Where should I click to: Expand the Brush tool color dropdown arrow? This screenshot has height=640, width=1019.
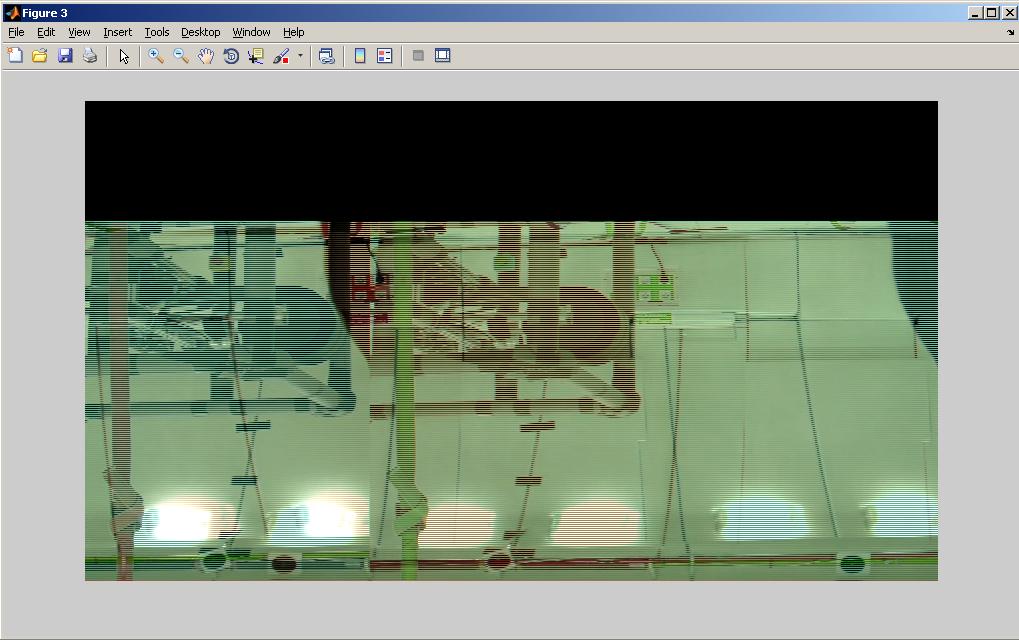point(300,56)
